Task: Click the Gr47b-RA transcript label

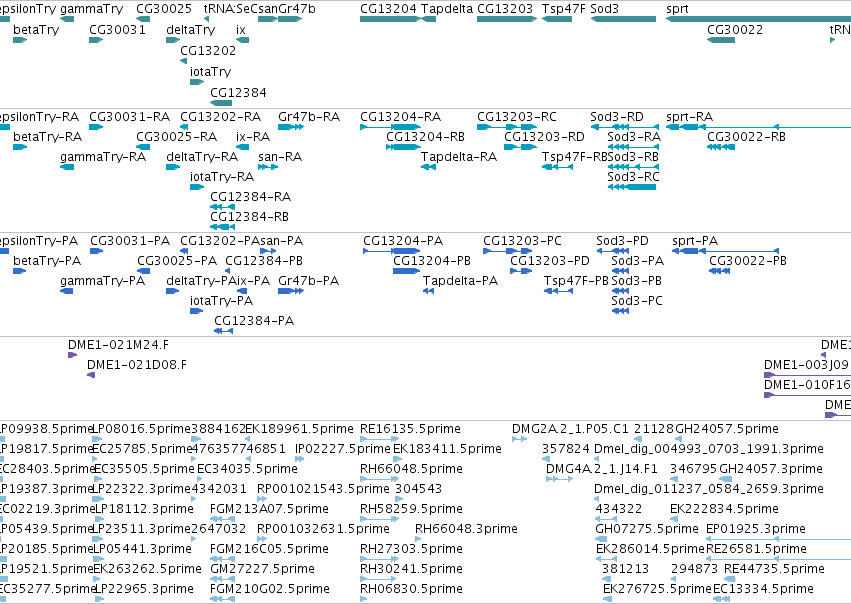Action: [x=309, y=117]
